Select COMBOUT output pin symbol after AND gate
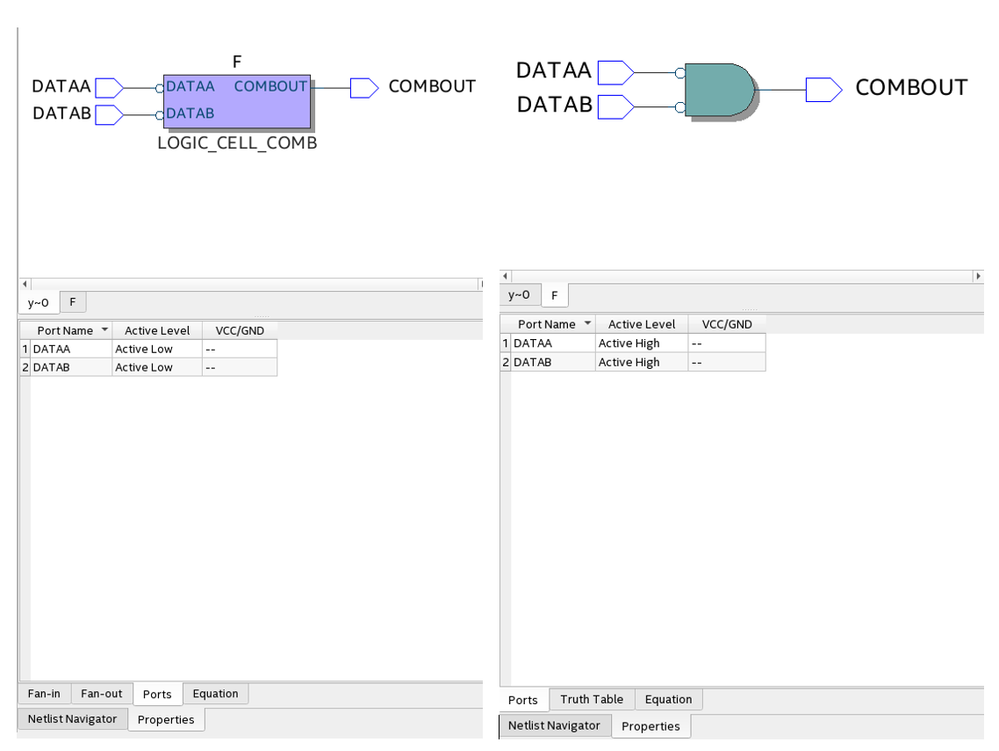The width and height of the screenshot is (999, 751). [x=823, y=90]
